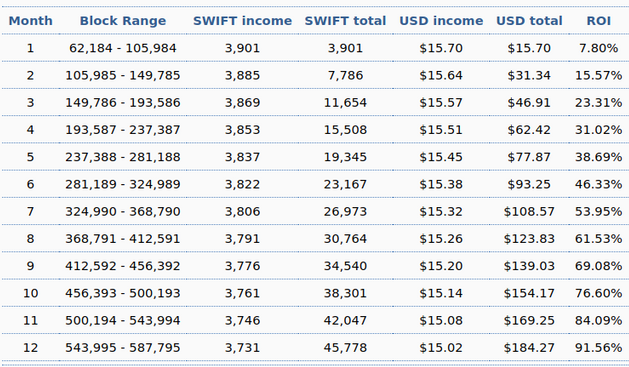629x367 pixels.
Task: Click block range 500,194 - 543,994
Action: 123,321
